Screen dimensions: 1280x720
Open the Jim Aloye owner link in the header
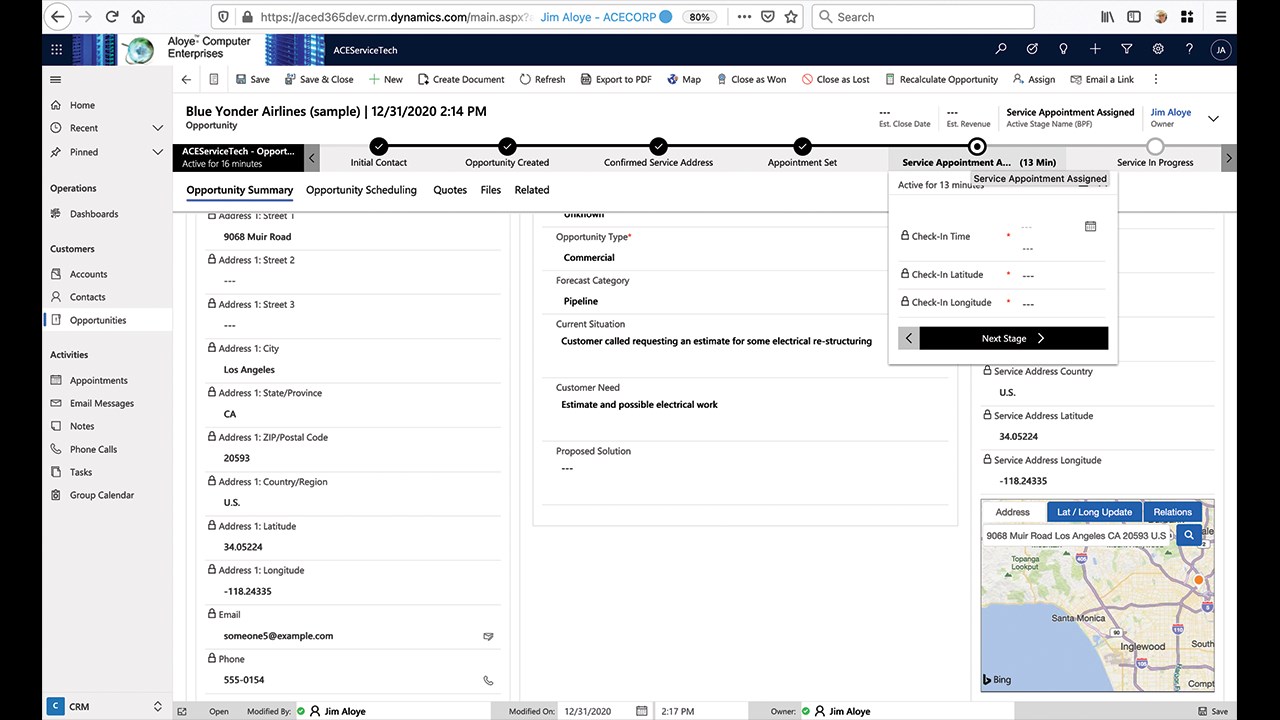(1170, 113)
